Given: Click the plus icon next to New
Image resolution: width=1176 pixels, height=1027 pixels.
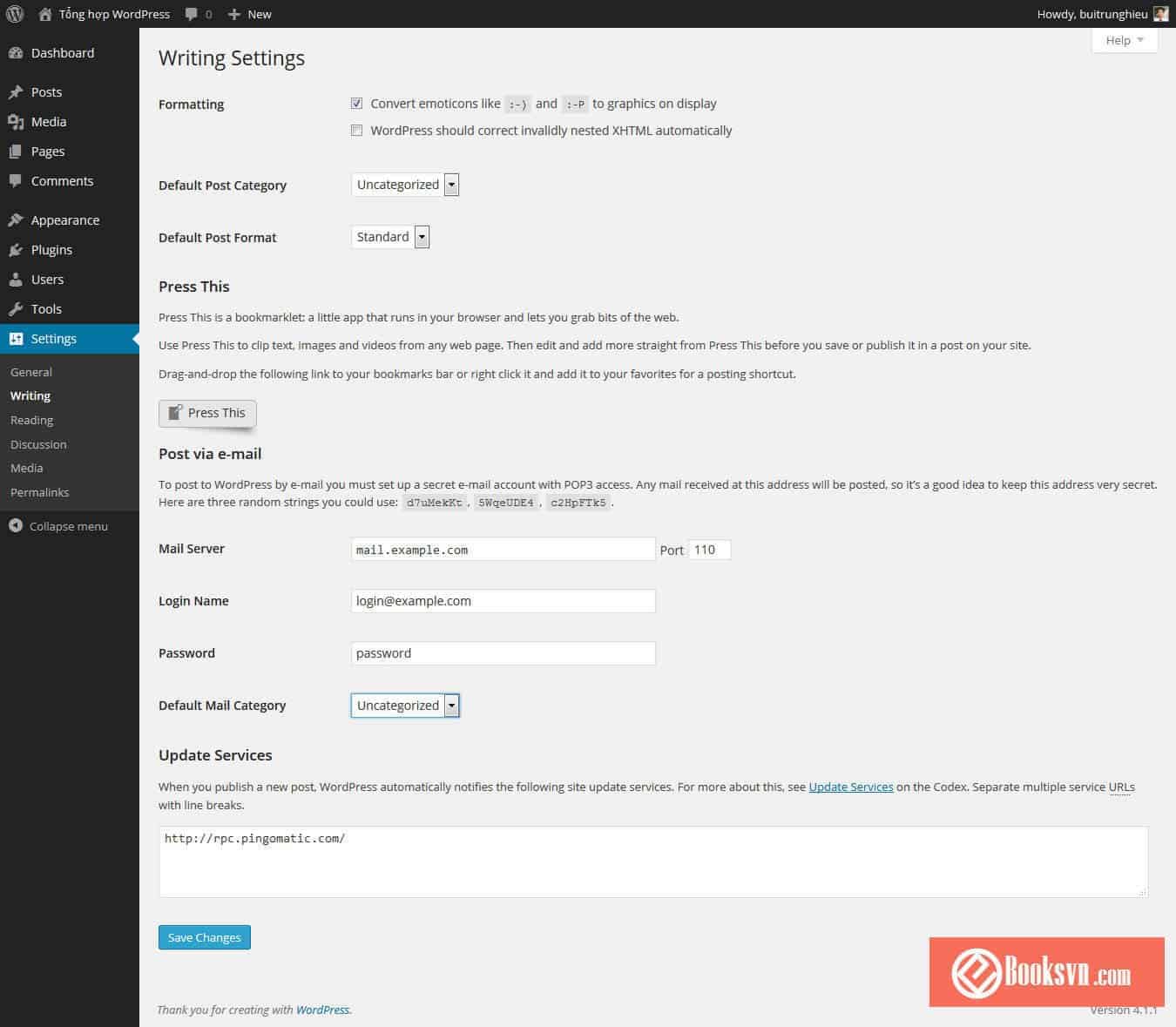Looking at the screenshot, I should tap(233, 14).
